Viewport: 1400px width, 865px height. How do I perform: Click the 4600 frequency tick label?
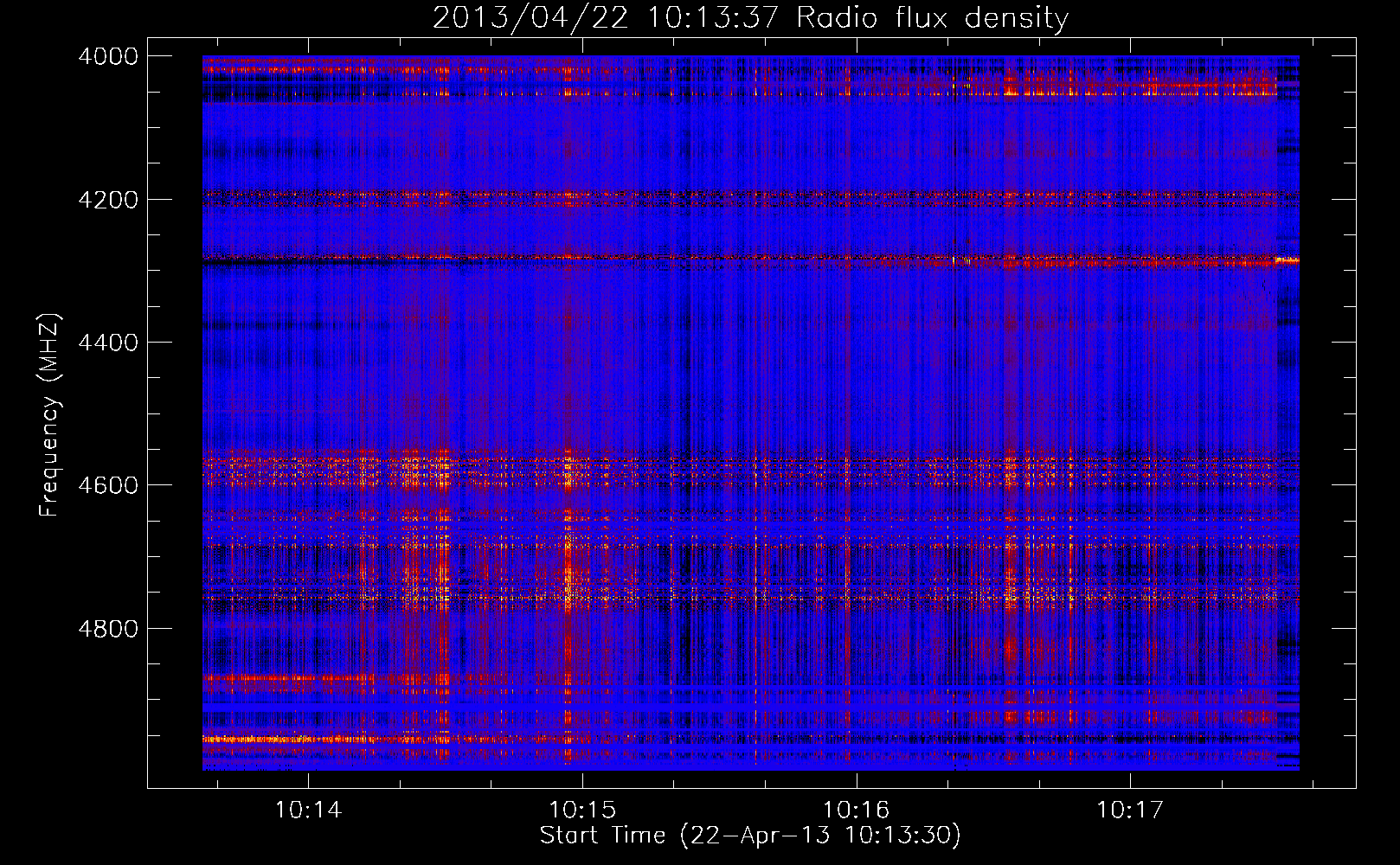[107, 485]
